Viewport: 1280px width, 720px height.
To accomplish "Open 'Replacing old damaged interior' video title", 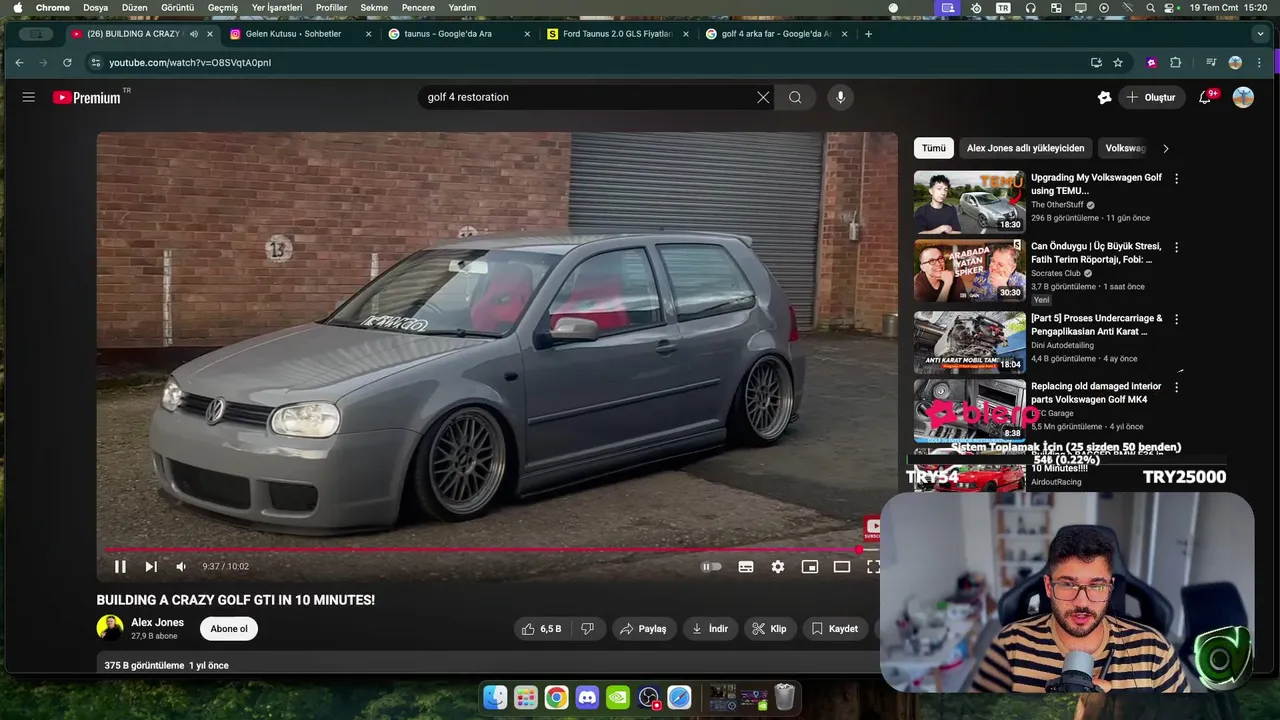I will pos(1096,393).
